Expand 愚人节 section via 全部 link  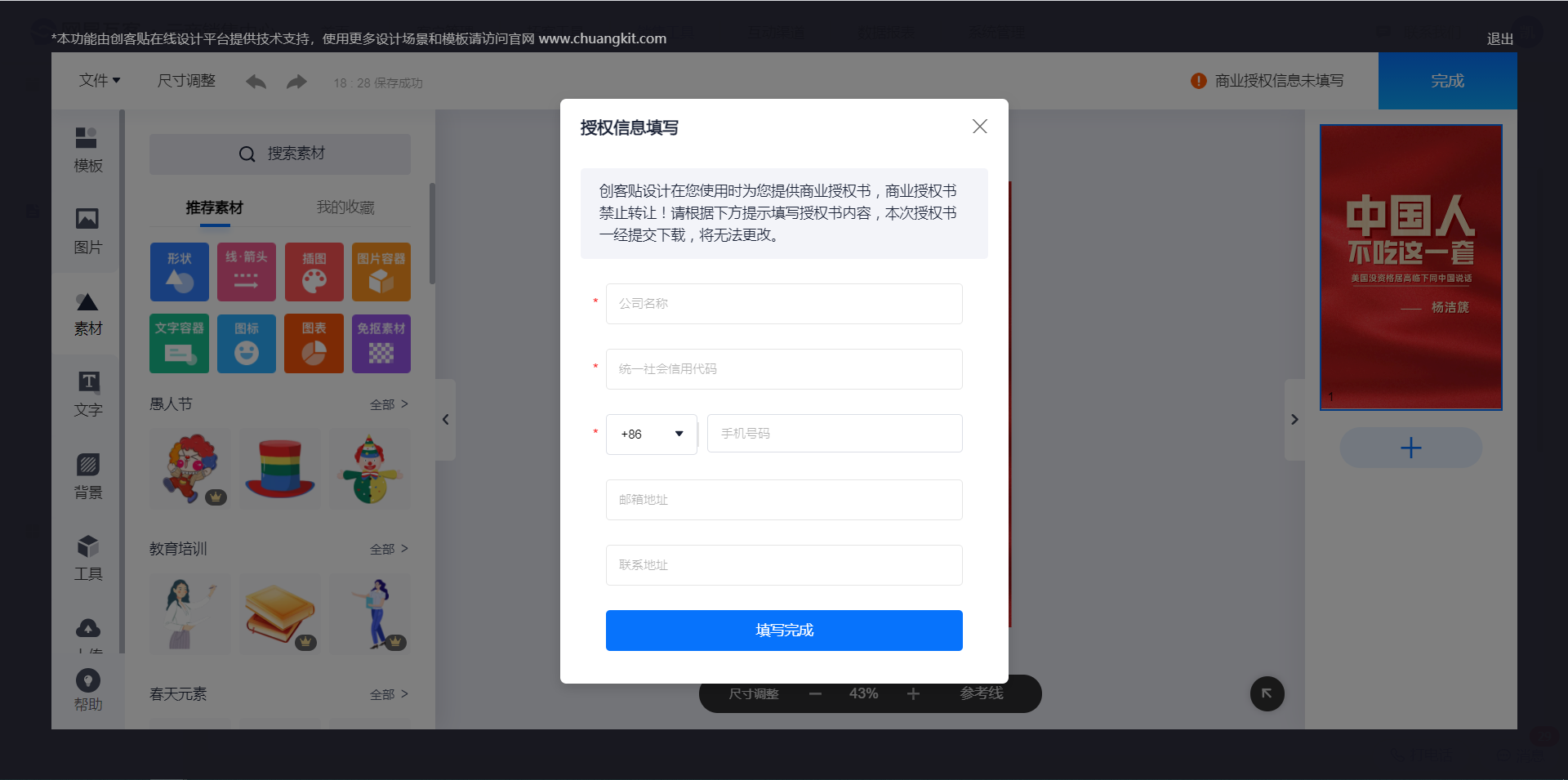coord(389,404)
